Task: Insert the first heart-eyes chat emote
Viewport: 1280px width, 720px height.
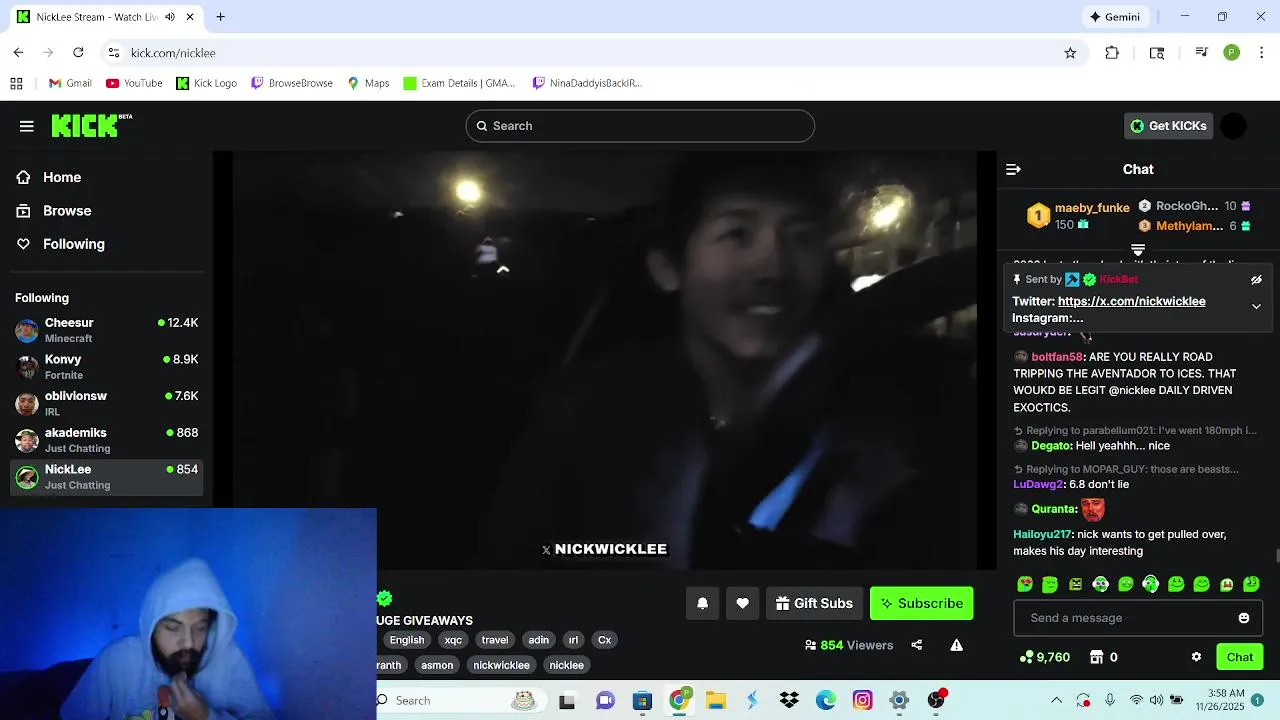Action: point(1024,584)
